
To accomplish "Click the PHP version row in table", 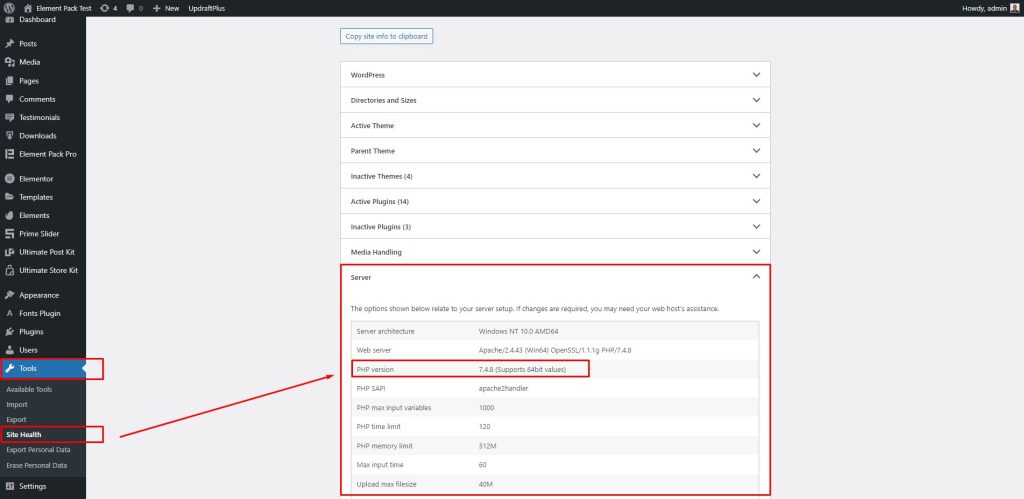I will coord(555,370).
